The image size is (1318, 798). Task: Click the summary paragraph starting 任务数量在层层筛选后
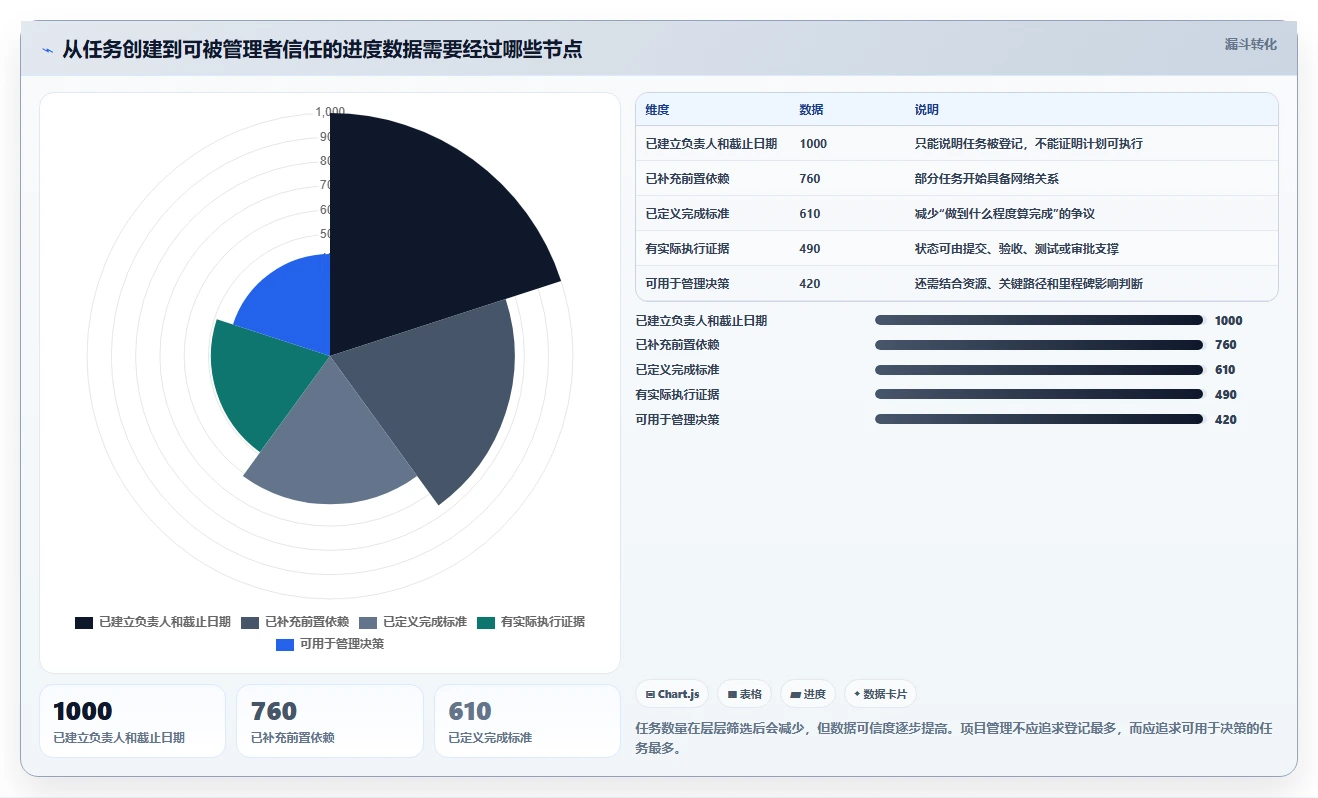coord(954,738)
